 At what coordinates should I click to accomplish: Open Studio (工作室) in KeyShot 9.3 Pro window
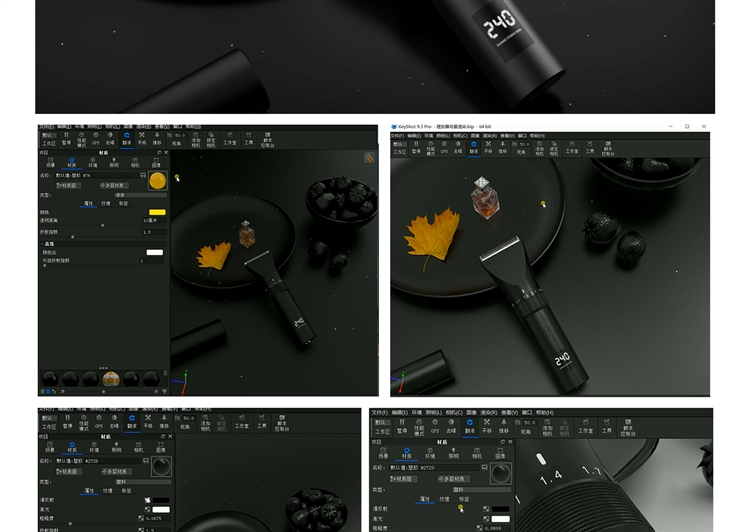coord(572,147)
